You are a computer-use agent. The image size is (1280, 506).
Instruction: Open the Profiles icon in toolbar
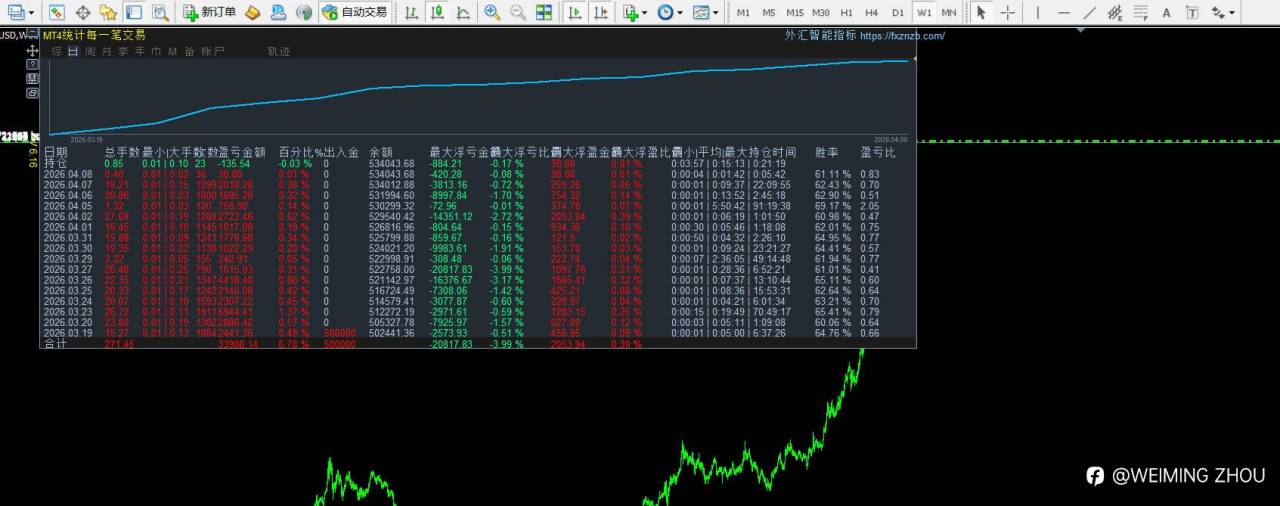tap(57, 12)
